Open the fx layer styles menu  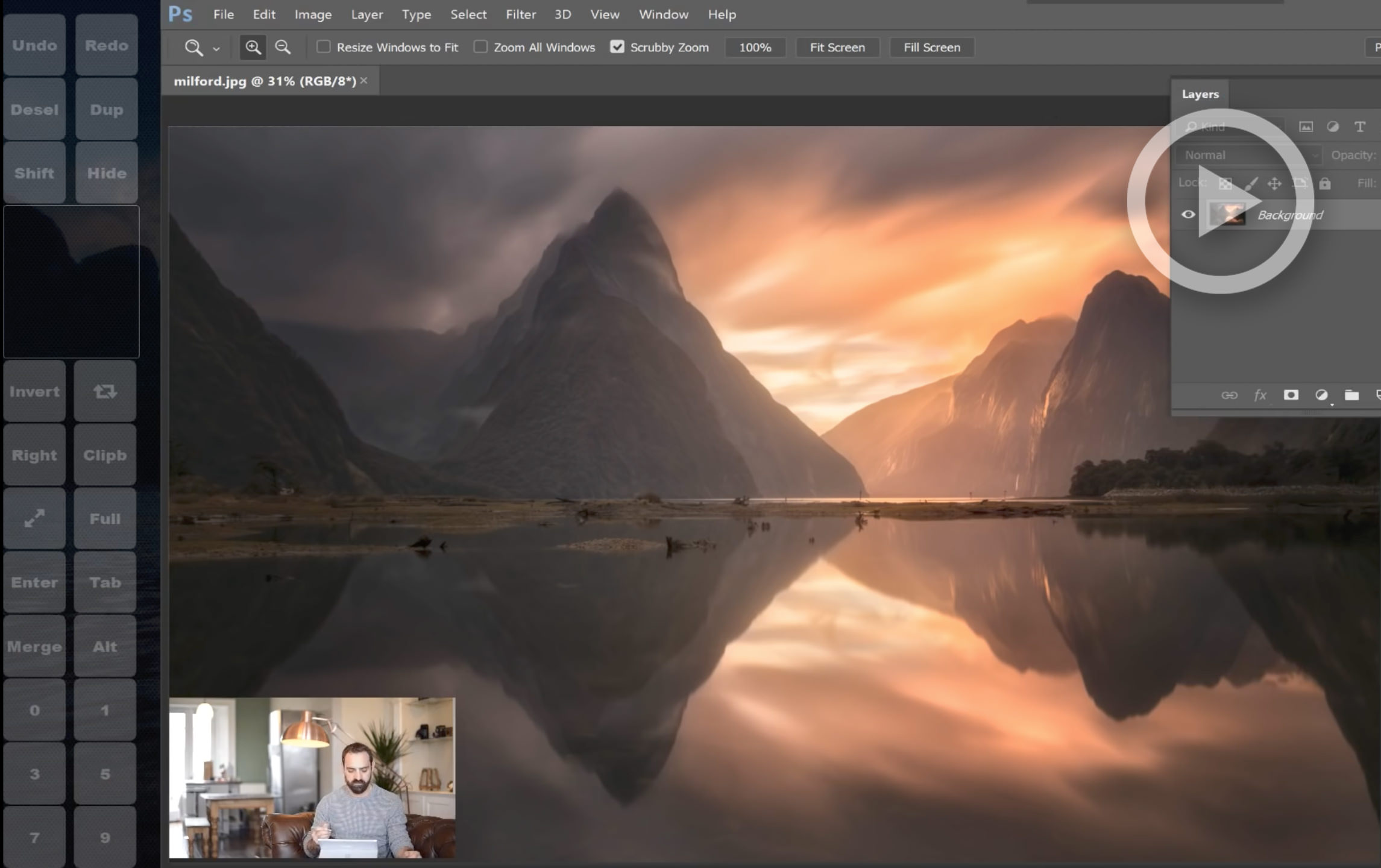click(1260, 395)
